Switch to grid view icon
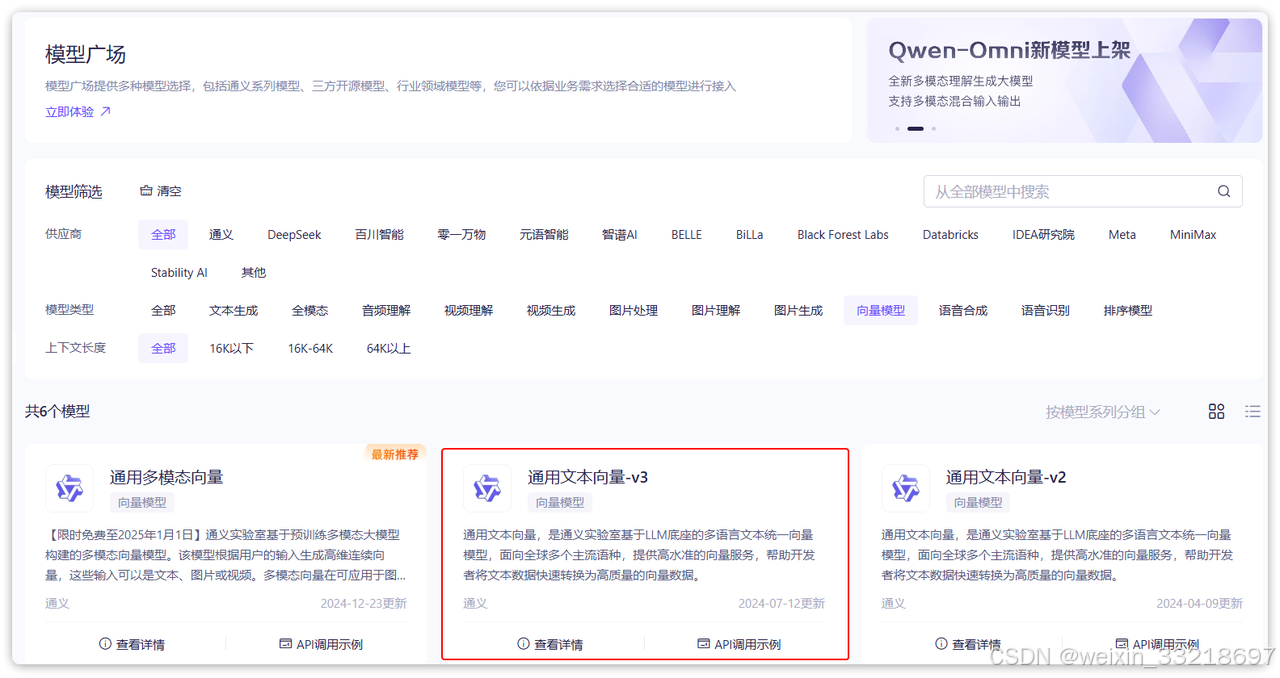Image resolution: width=1280 pixels, height=678 pixels. point(1217,411)
